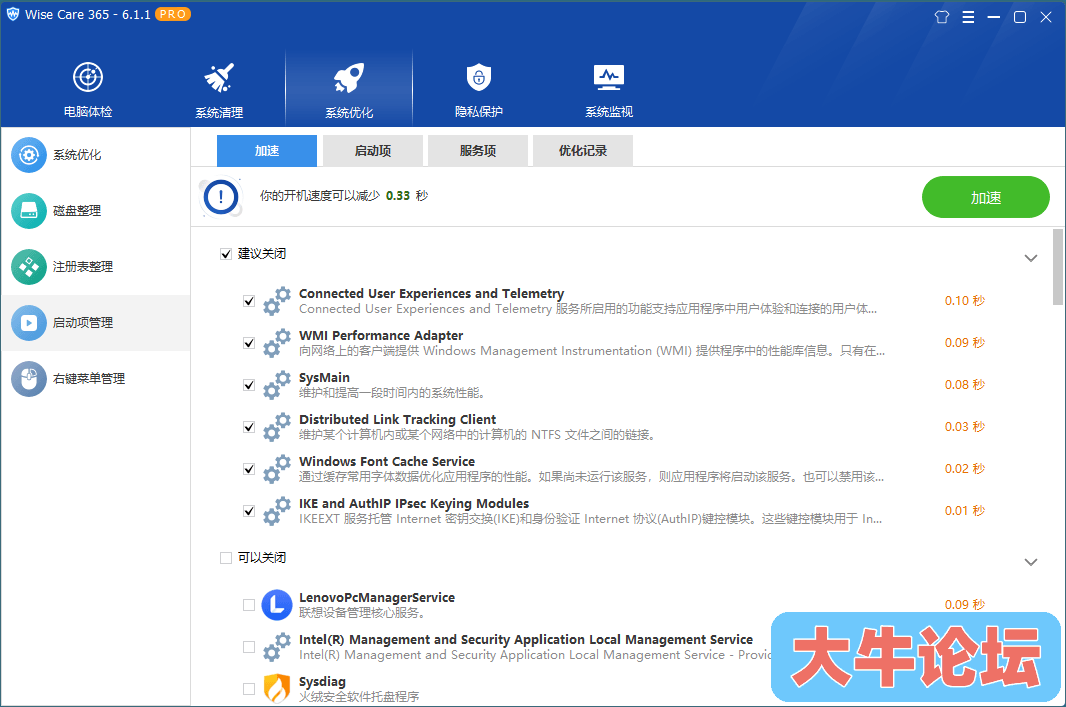Click 0.02 秒 for Windows Font Cache
1066x707 pixels.
pyautogui.click(x=965, y=469)
